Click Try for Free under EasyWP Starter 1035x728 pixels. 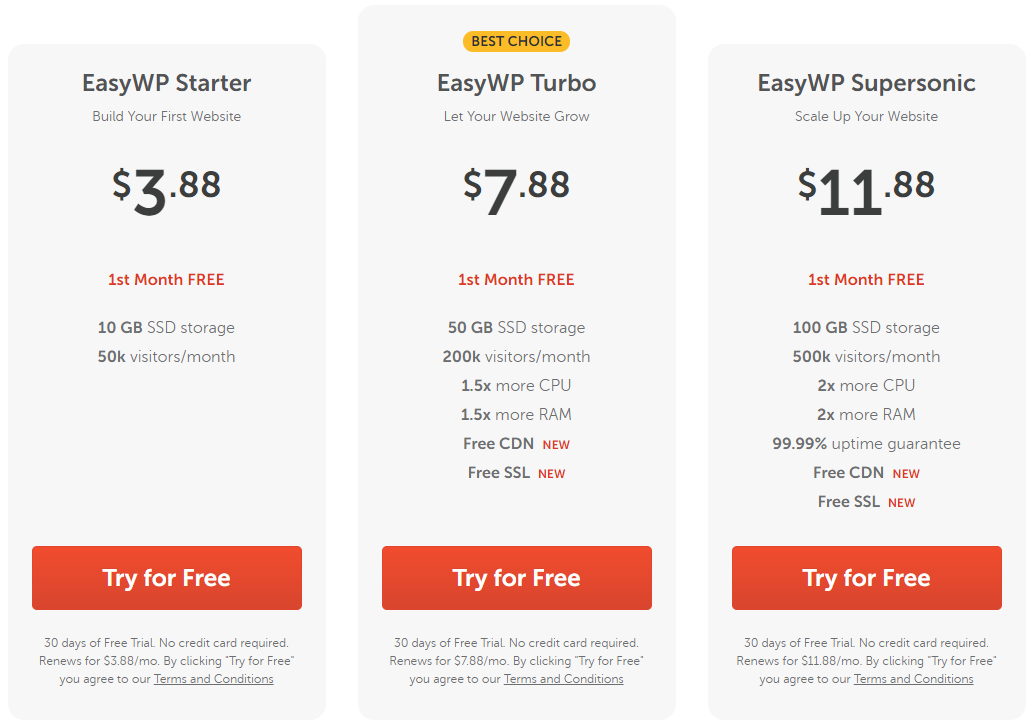pyautogui.click(x=167, y=578)
